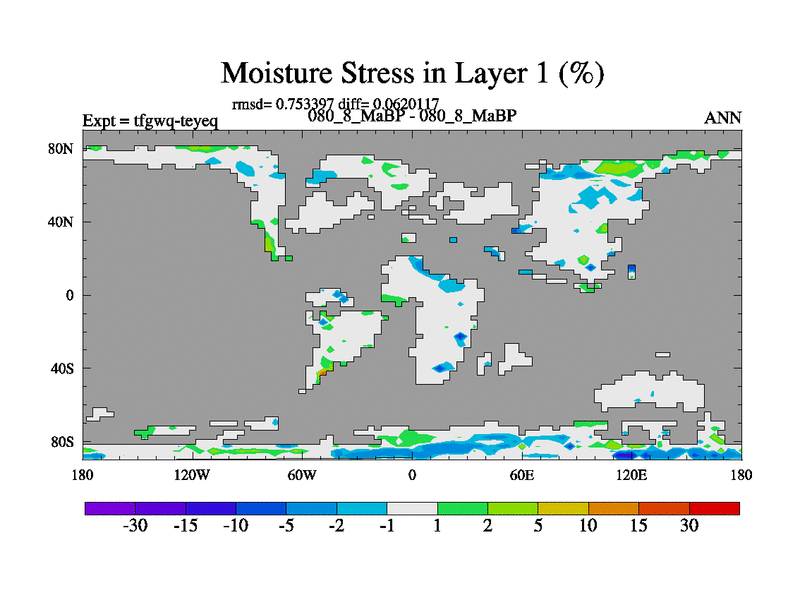
Task: Click the cyan -2 to -1 colorbar segment
Action: point(362,508)
